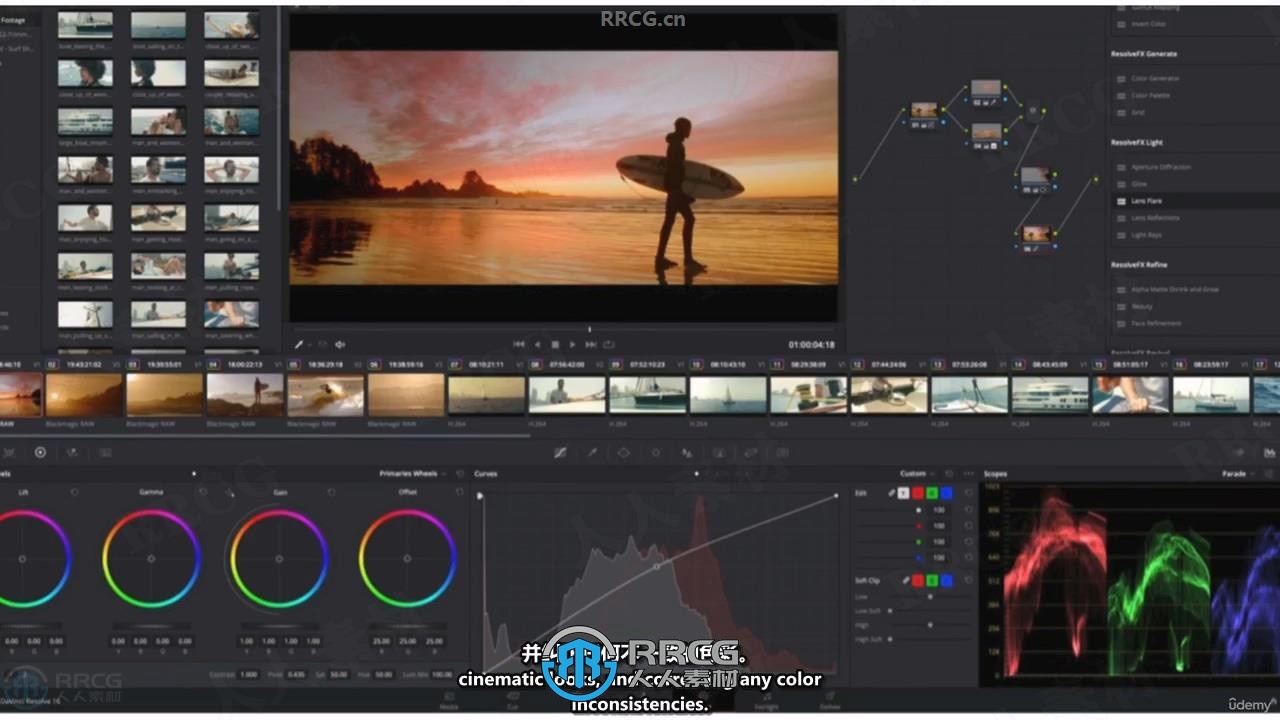Select node 05 in the node graph
Image resolution: width=1280 pixels, height=720 pixels.
(x=1035, y=179)
